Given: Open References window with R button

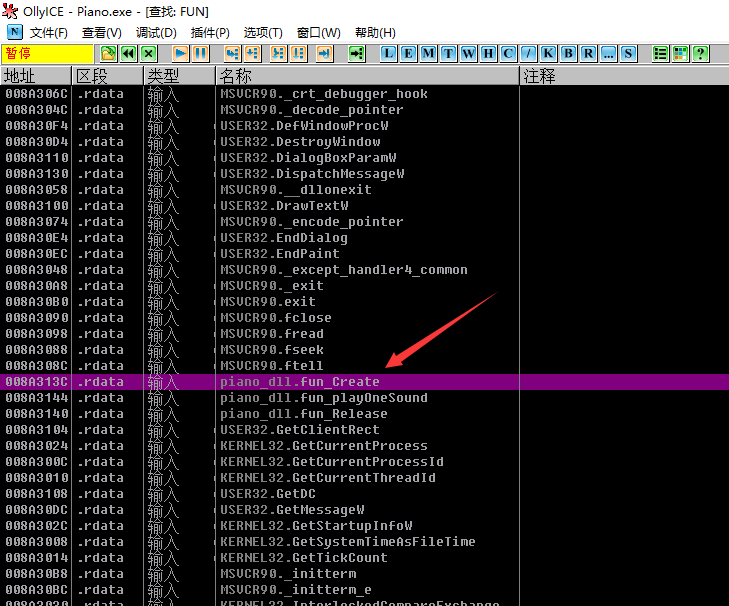Looking at the screenshot, I should tap(588, 53).
